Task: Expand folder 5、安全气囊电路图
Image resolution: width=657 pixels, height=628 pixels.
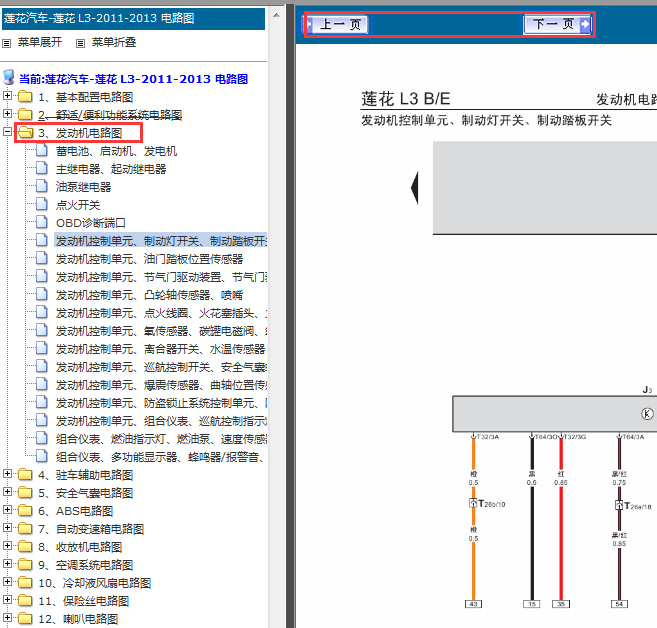Action: 7,491
